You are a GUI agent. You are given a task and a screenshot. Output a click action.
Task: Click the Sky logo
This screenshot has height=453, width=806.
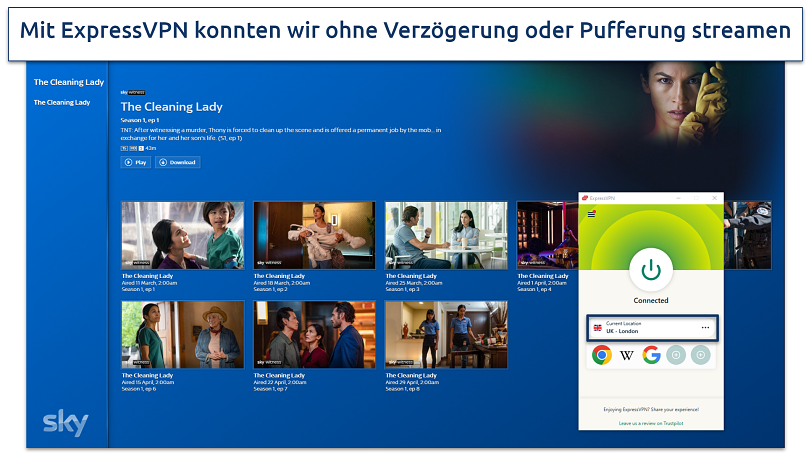point(65,422)
